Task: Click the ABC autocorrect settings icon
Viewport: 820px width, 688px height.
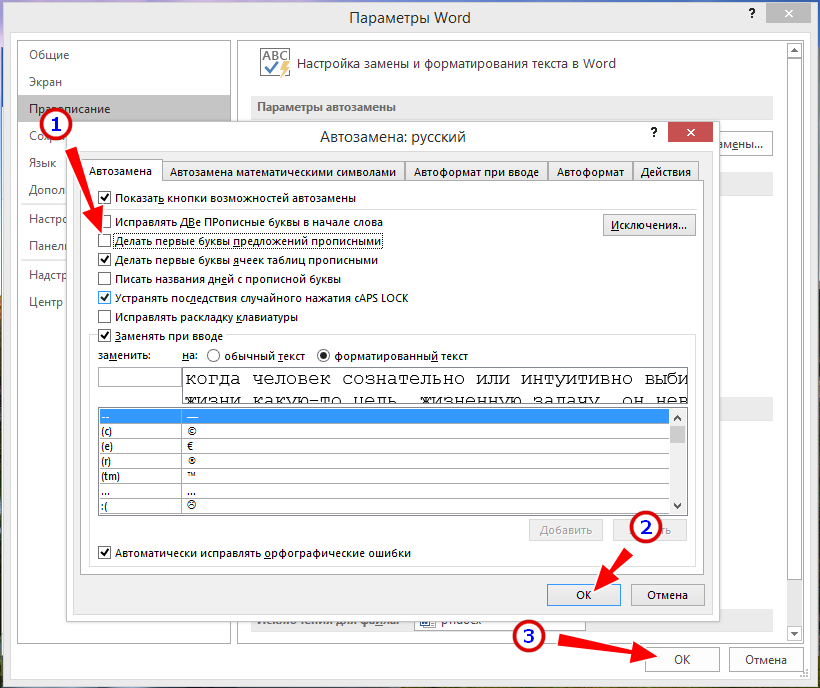Action: pyautogui.click(x=273, y=62)
